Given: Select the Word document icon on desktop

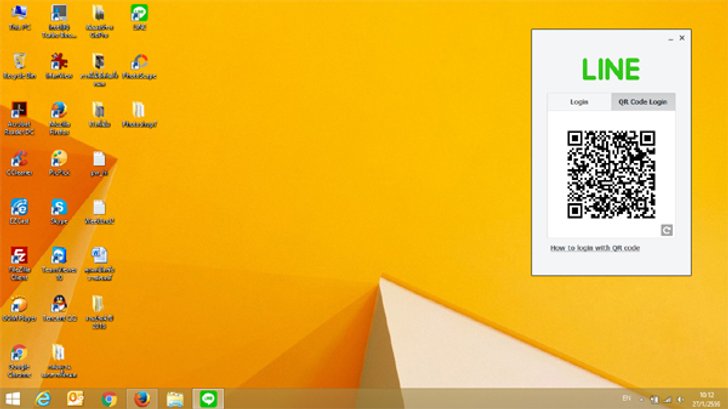Looking at the screenshot, I should [x=99, y=264].
